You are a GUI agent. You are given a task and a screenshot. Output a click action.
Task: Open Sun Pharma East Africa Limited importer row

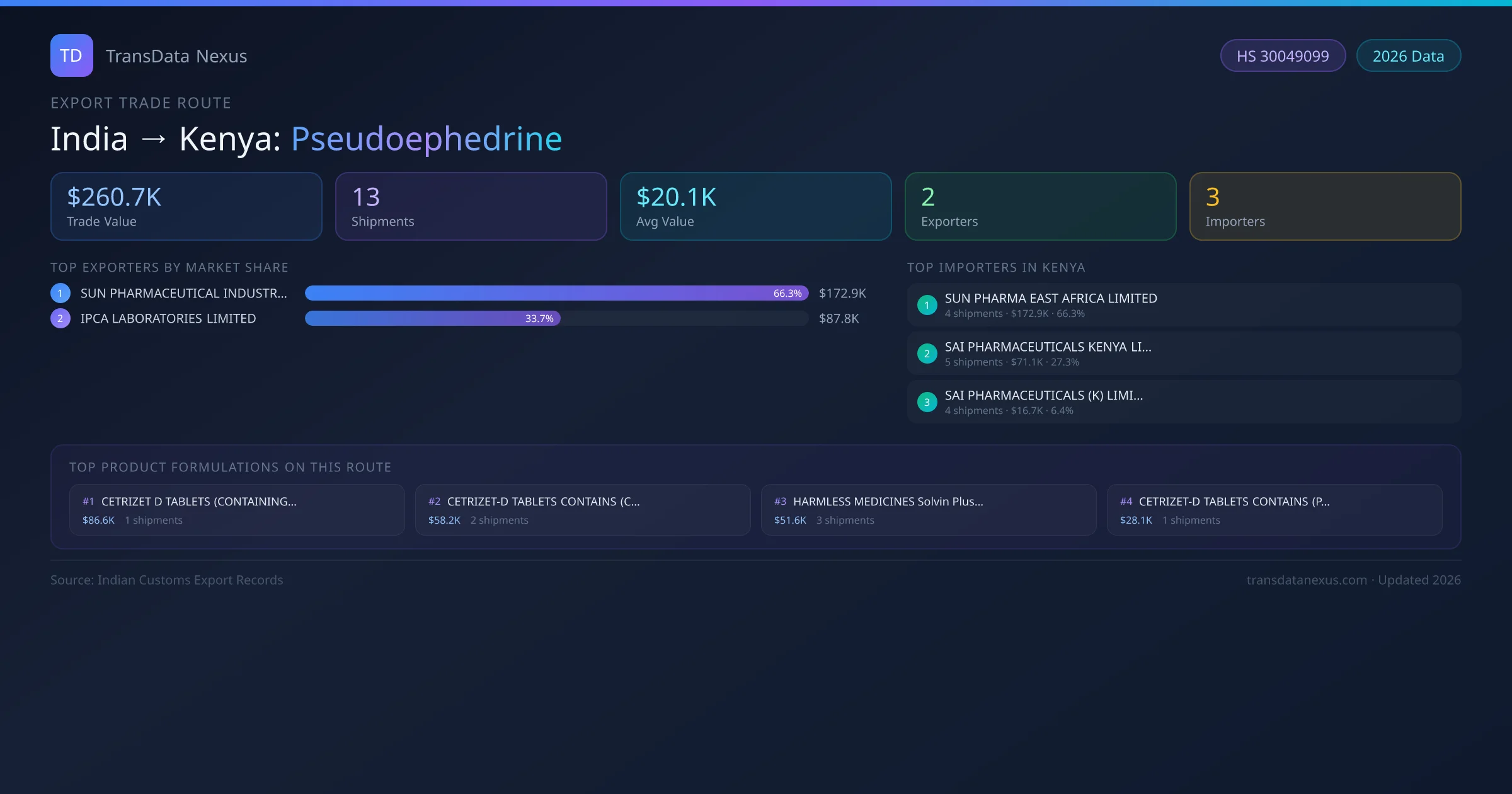point(1184,305)
